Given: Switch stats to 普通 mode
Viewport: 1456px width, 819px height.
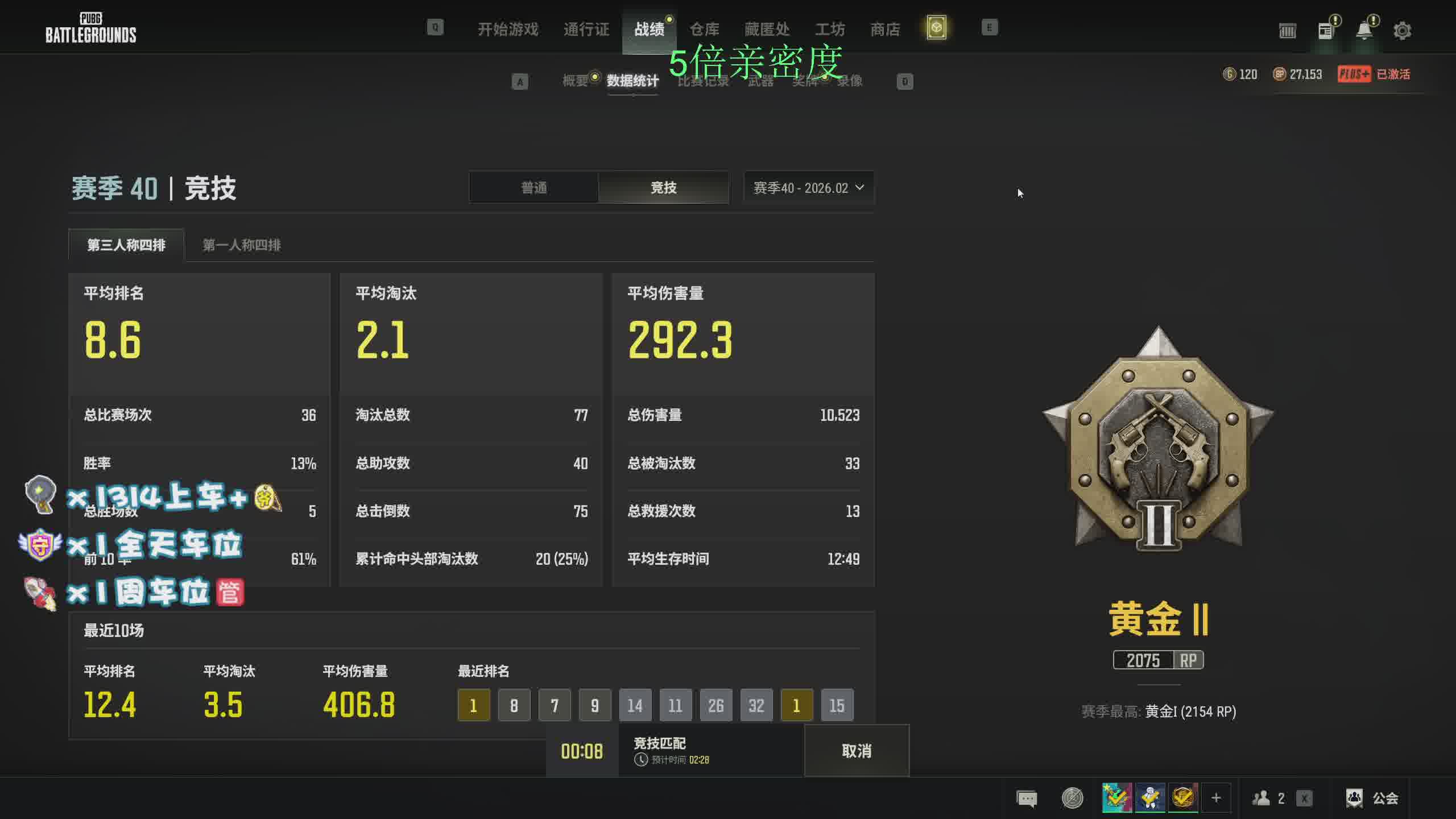Looking at the screenshot, I should tap(533, 188).
